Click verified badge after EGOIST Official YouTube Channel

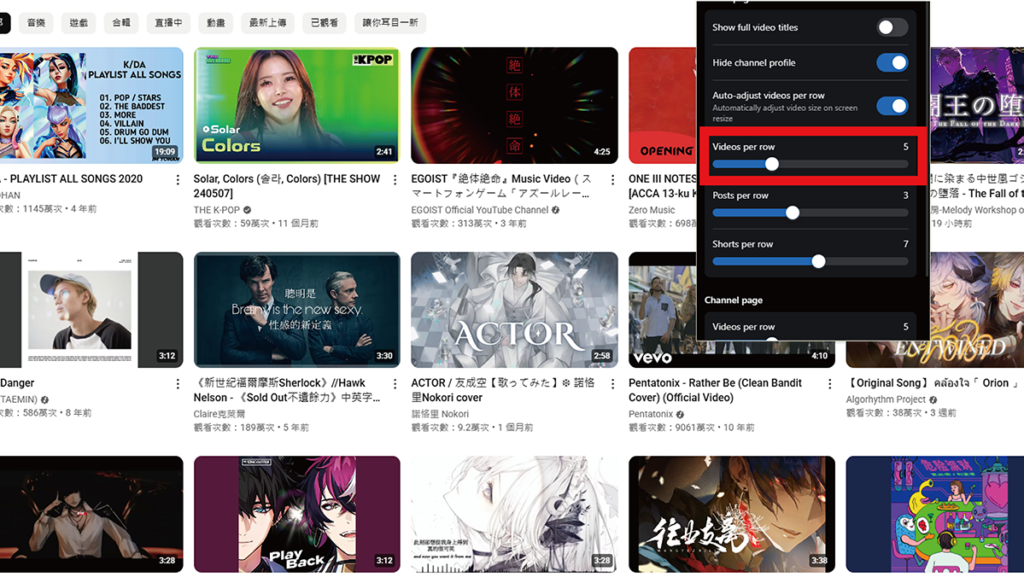click(555, 210)
